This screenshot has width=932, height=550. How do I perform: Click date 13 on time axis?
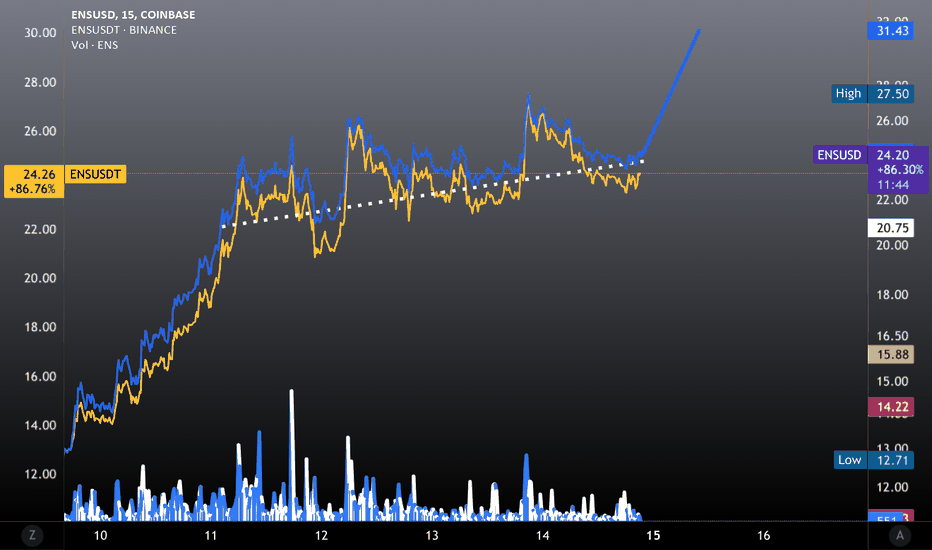coord(432,536)
